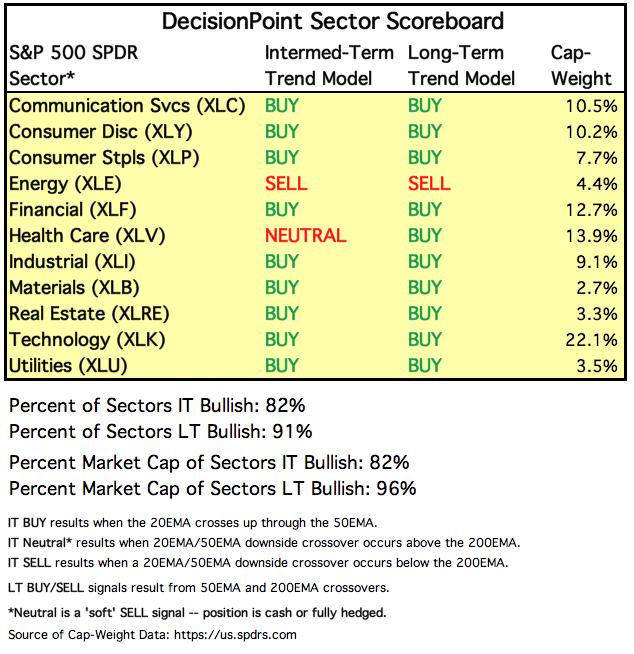Select the Consumer Stpls (XLP) row label

coord(104,158)
